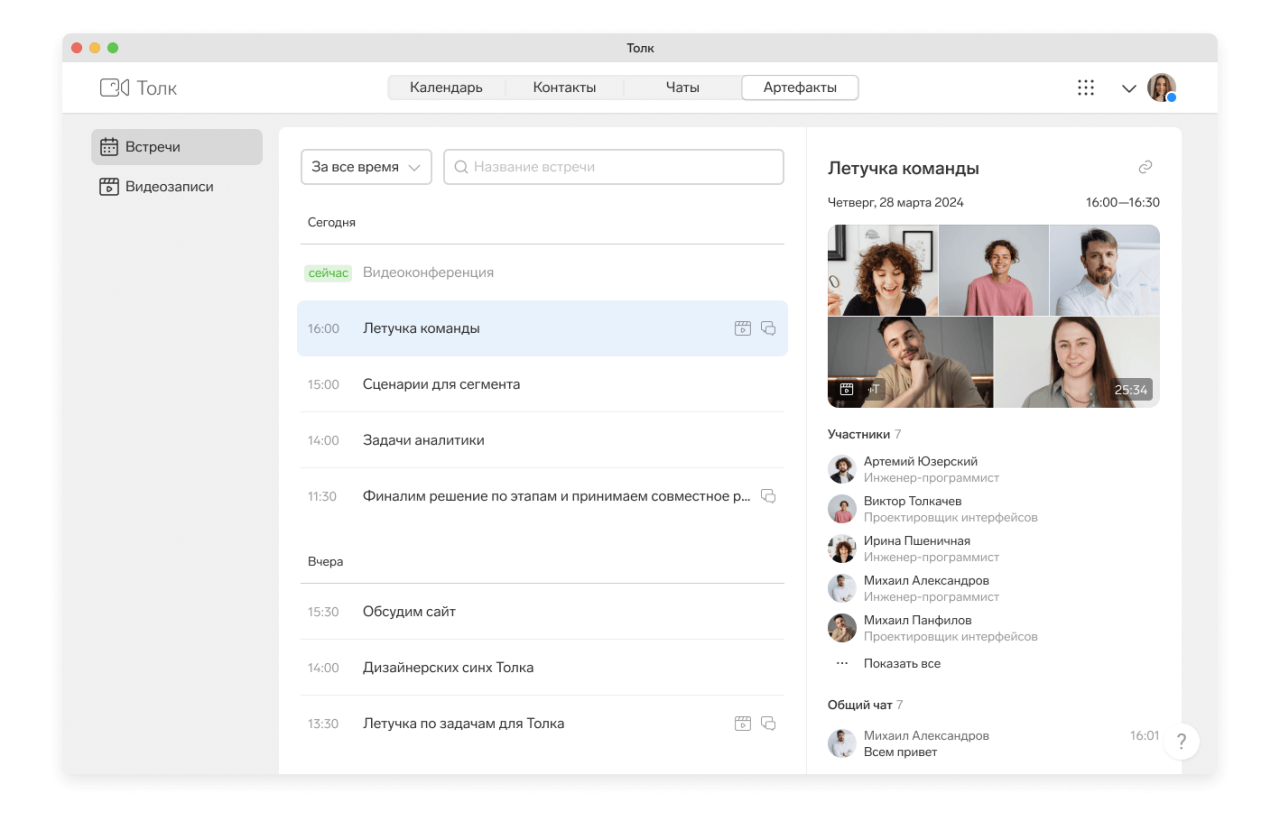Click the recording icon on Летучка команды row
This screenshot has width=1280, height=821.
(x=742, y=328)
